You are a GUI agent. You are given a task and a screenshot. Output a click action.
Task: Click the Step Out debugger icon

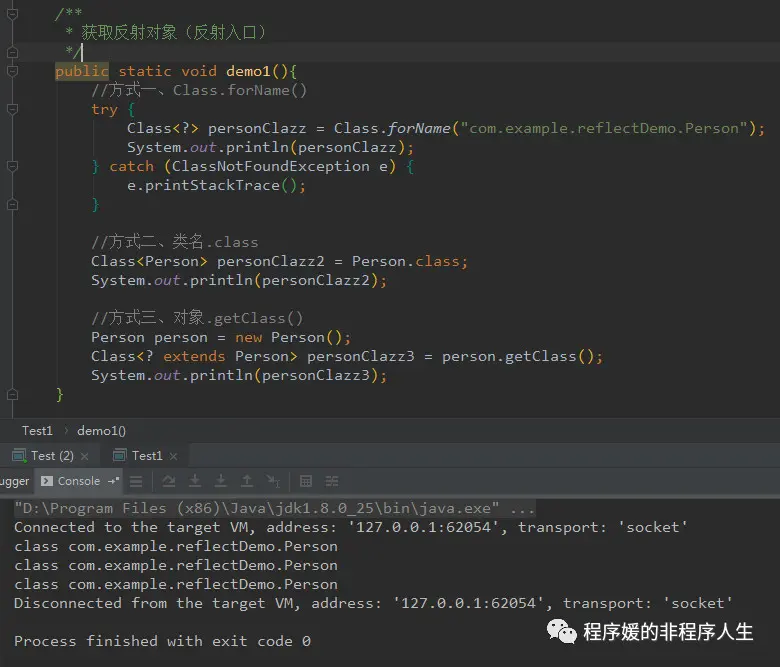247,481
